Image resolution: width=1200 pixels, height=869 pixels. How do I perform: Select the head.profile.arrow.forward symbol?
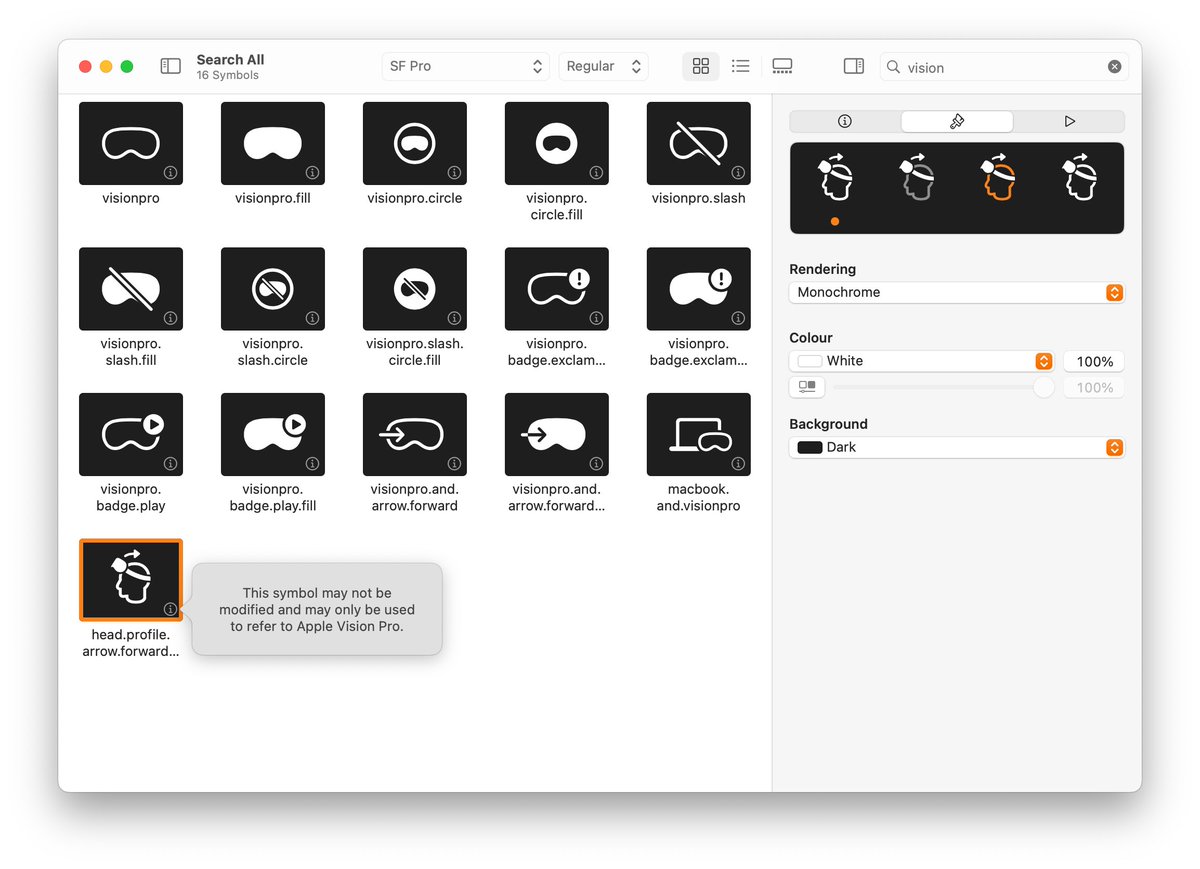click(x=131, y=580)
